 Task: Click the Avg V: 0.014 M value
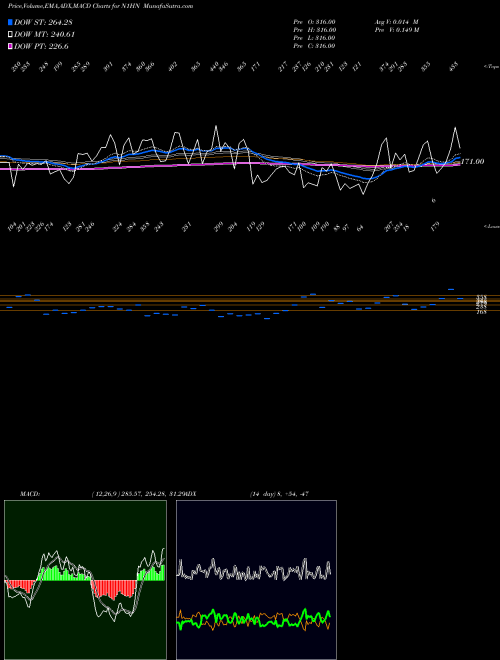(x=396, y=21)
